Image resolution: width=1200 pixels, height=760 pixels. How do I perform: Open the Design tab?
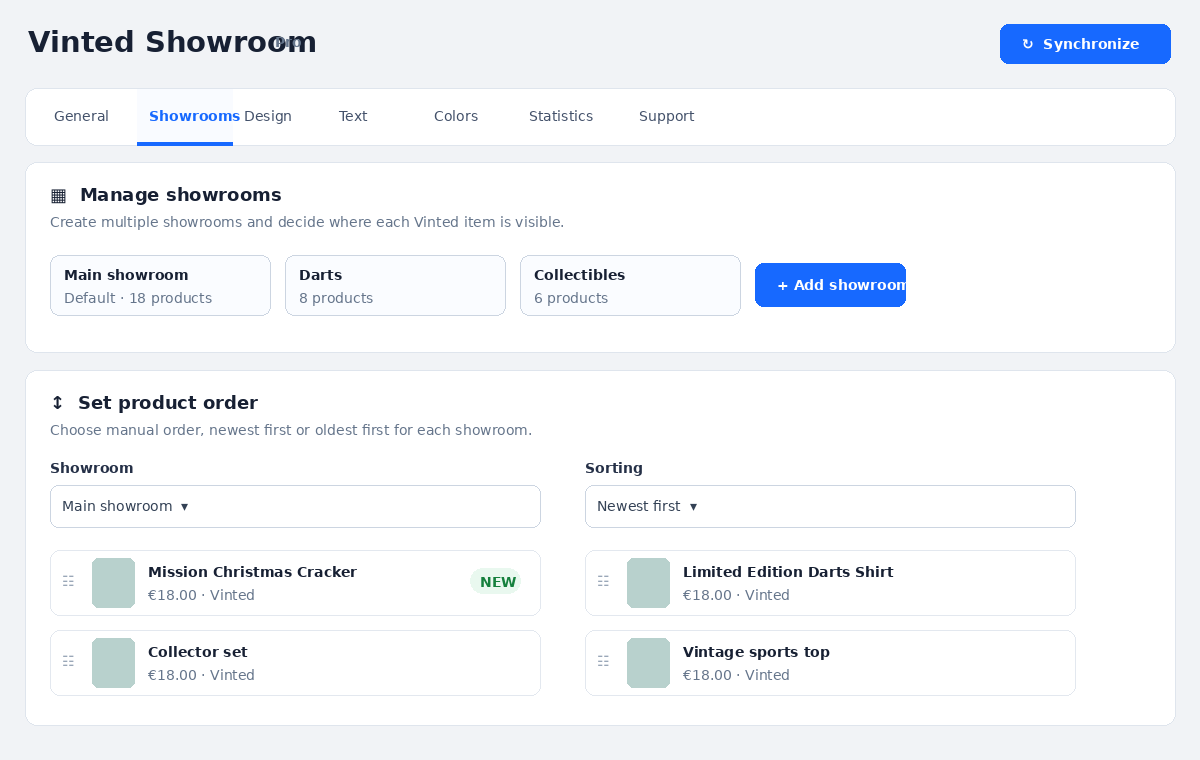(268, 116)
